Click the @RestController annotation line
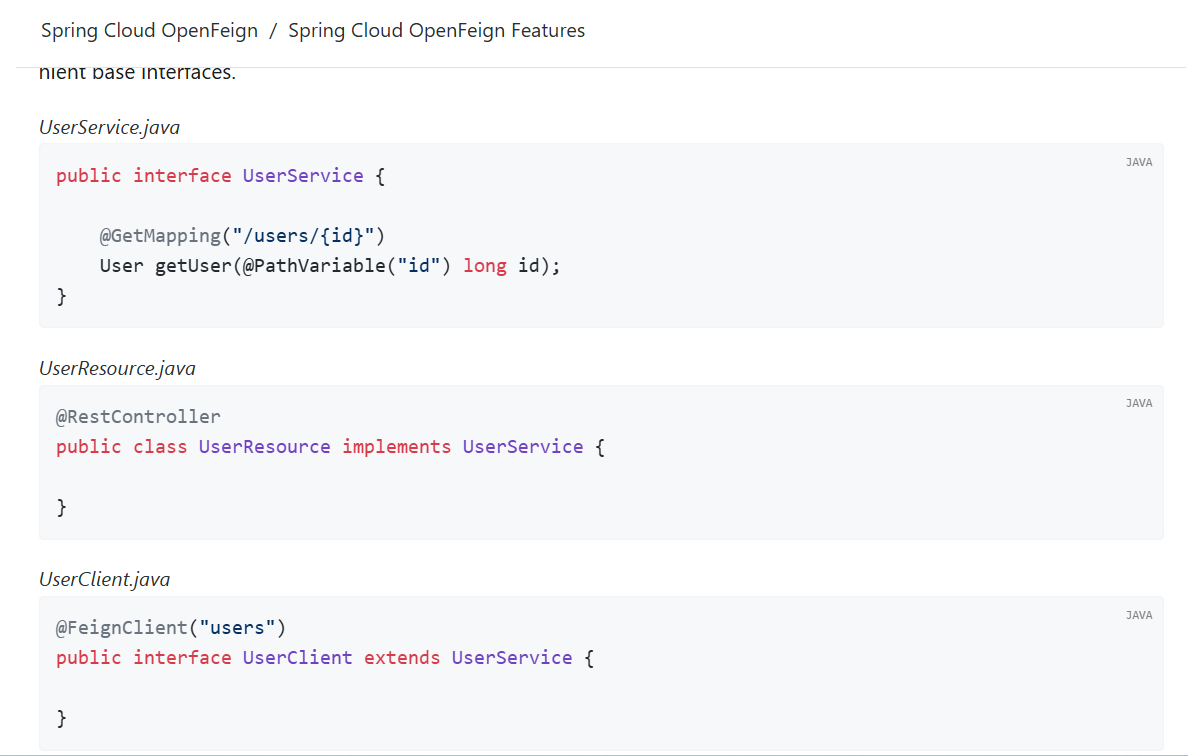Screen dimensions: 1188x756 tap(138, 417)
